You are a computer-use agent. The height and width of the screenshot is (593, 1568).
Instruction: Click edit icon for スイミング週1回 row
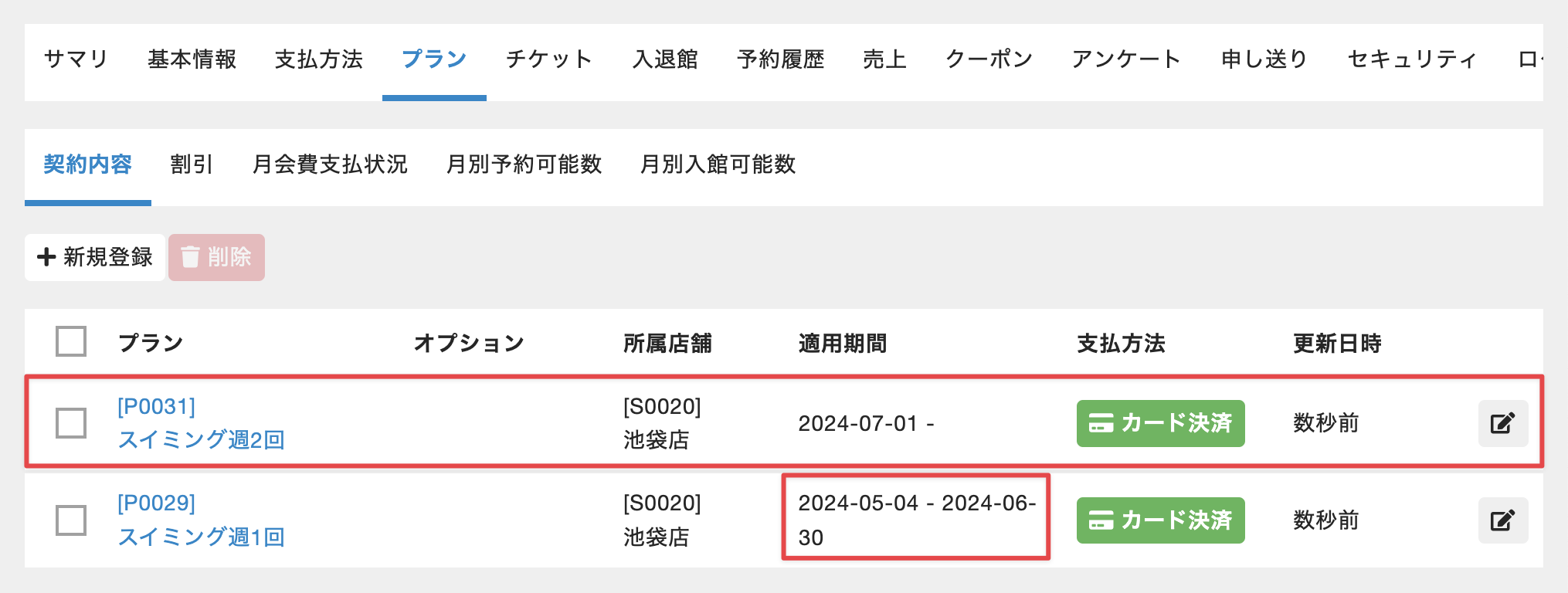[x=1502, y=520]
